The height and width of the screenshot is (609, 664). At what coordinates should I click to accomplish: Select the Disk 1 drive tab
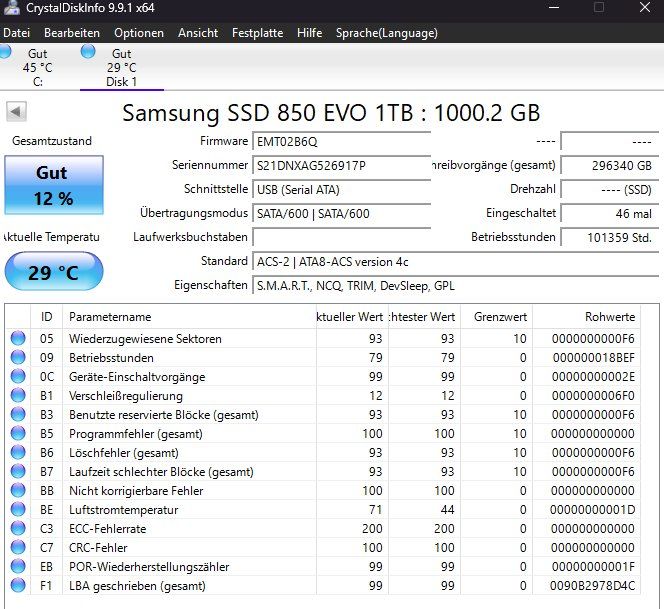pyautogui.click(x=122, y=67)
